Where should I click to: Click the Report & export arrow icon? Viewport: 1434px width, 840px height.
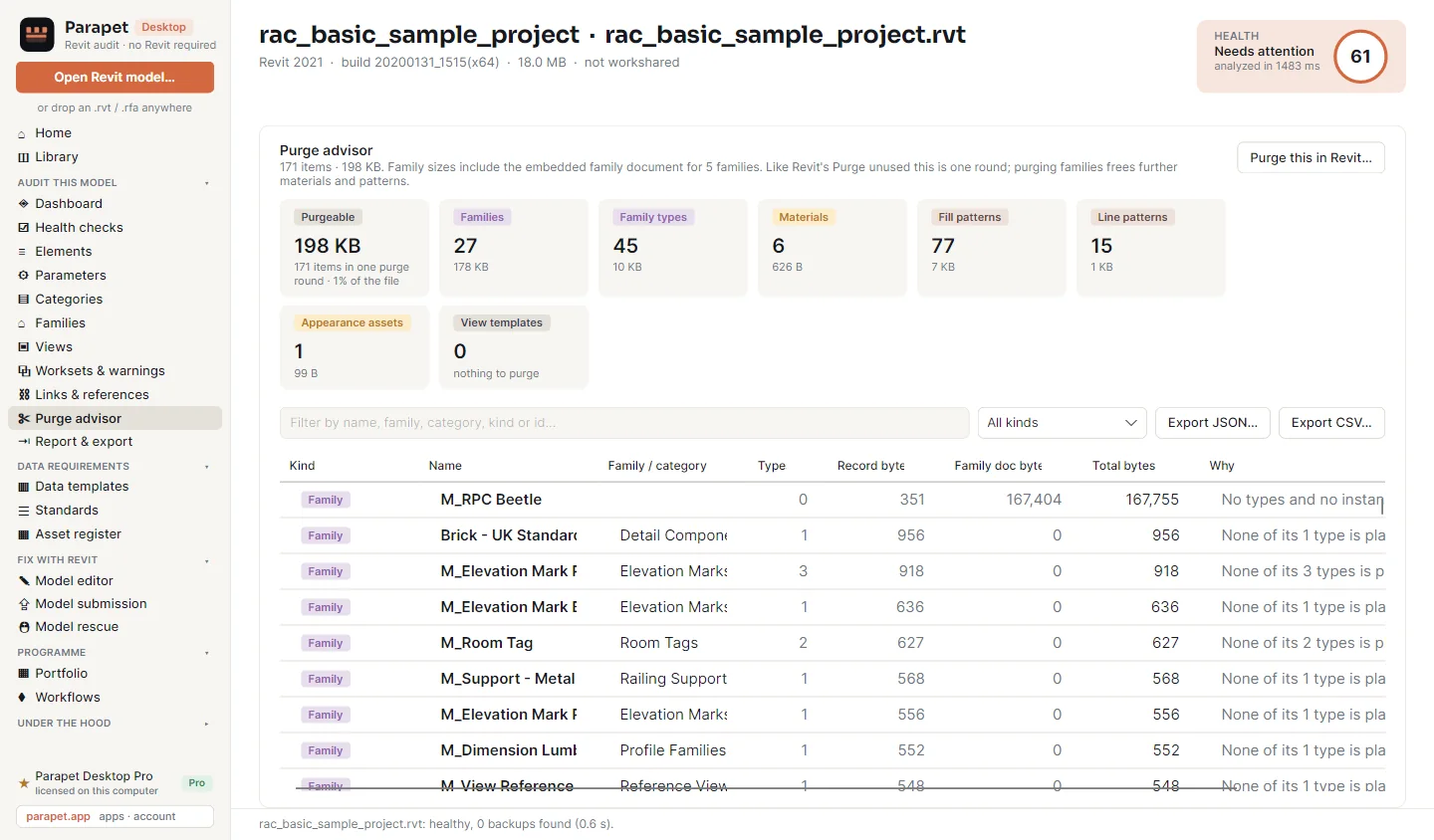click(x=23, y=442)
